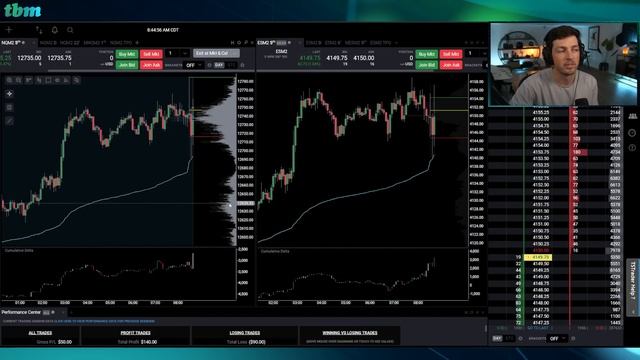640x360 pixels.
Task: Toggle DAY duration in the DOM panel
Action: (x=497, y=338)
